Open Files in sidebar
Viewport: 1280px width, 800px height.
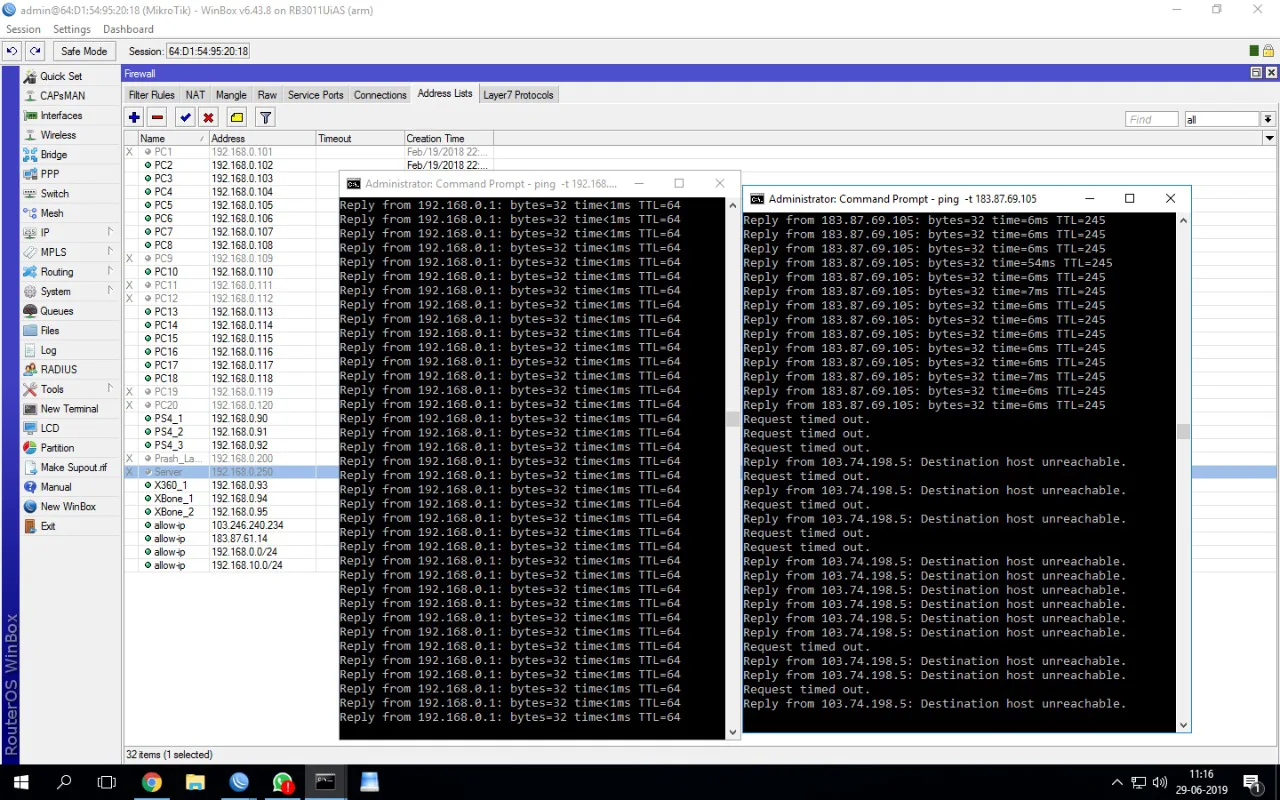click(x=50, y=330)
